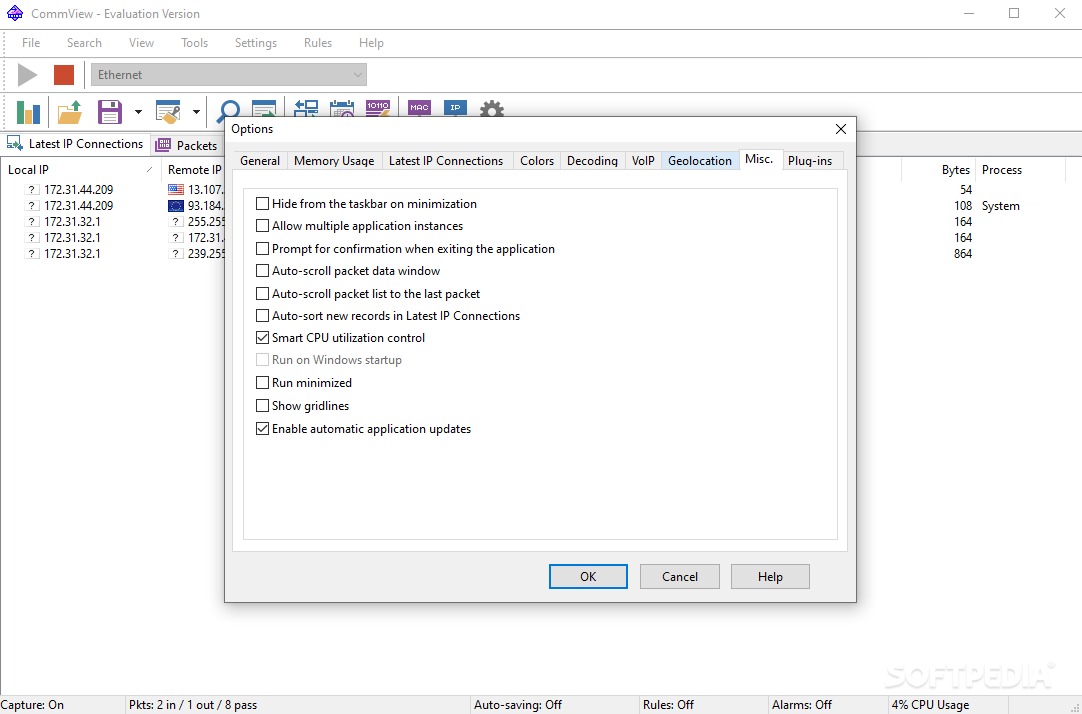Open the Search menu

[x=84, y=43]
